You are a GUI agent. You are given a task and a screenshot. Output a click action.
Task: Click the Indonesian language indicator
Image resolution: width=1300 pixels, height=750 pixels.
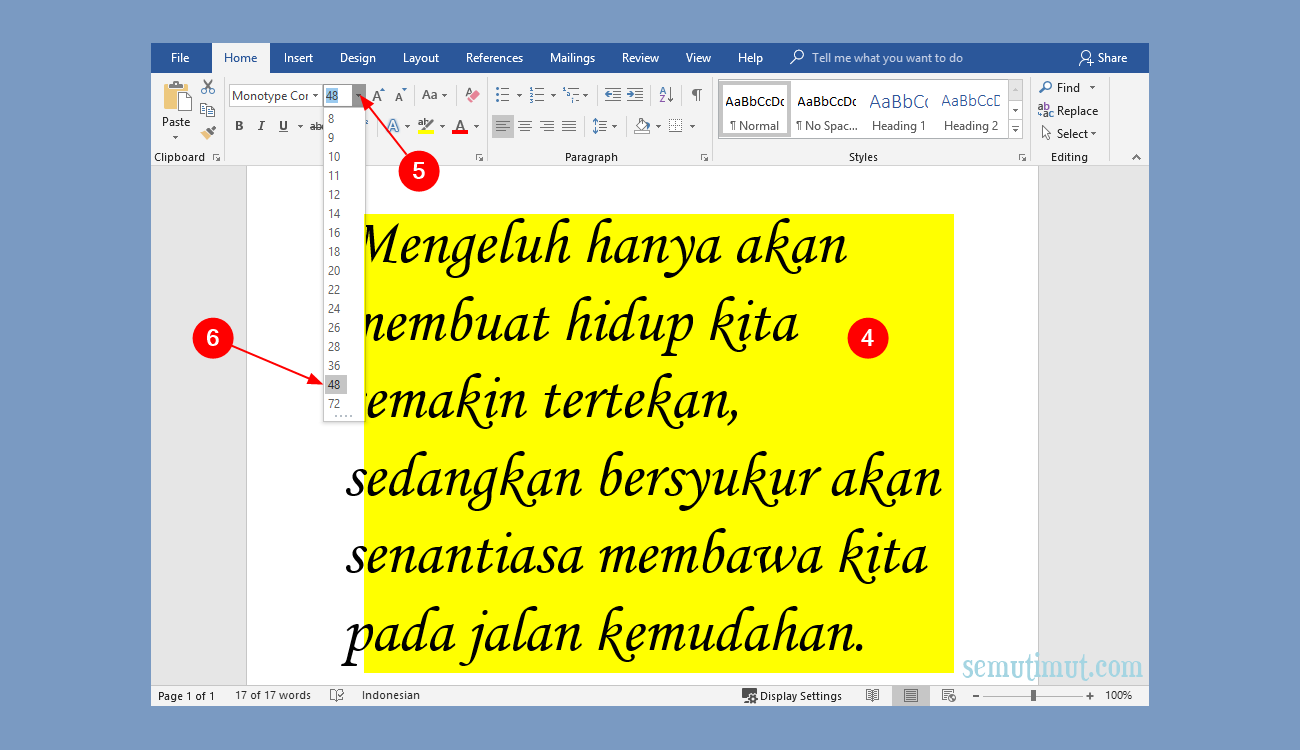[391, 695]
